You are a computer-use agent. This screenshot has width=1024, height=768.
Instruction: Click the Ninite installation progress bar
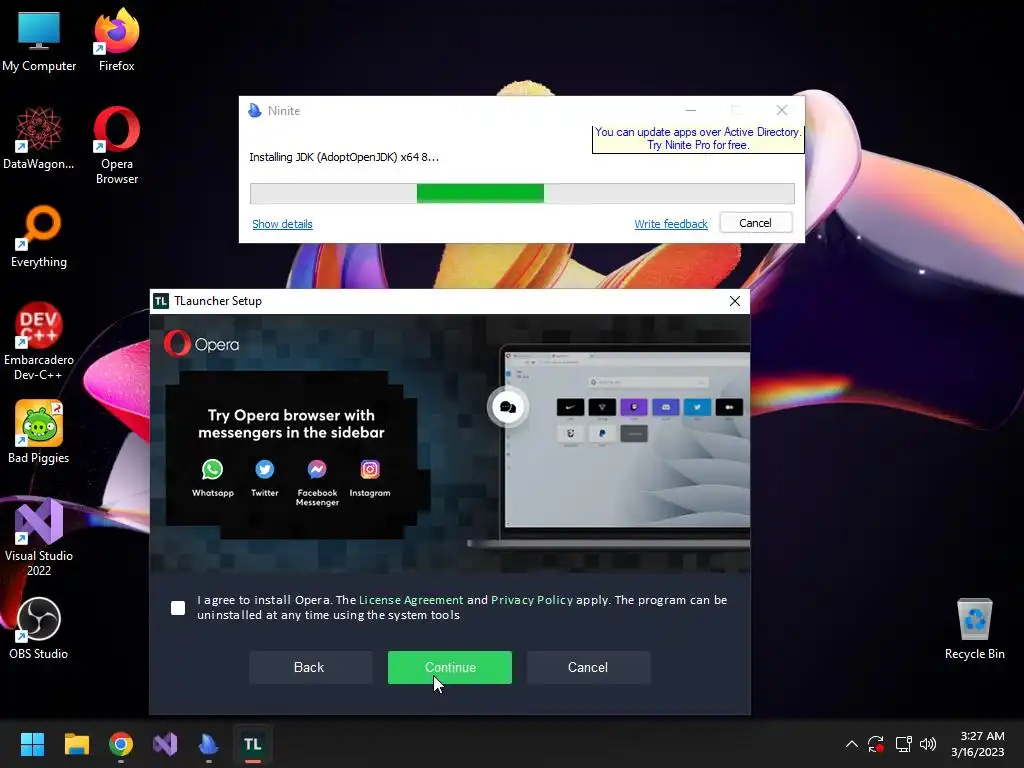[522, 193]
